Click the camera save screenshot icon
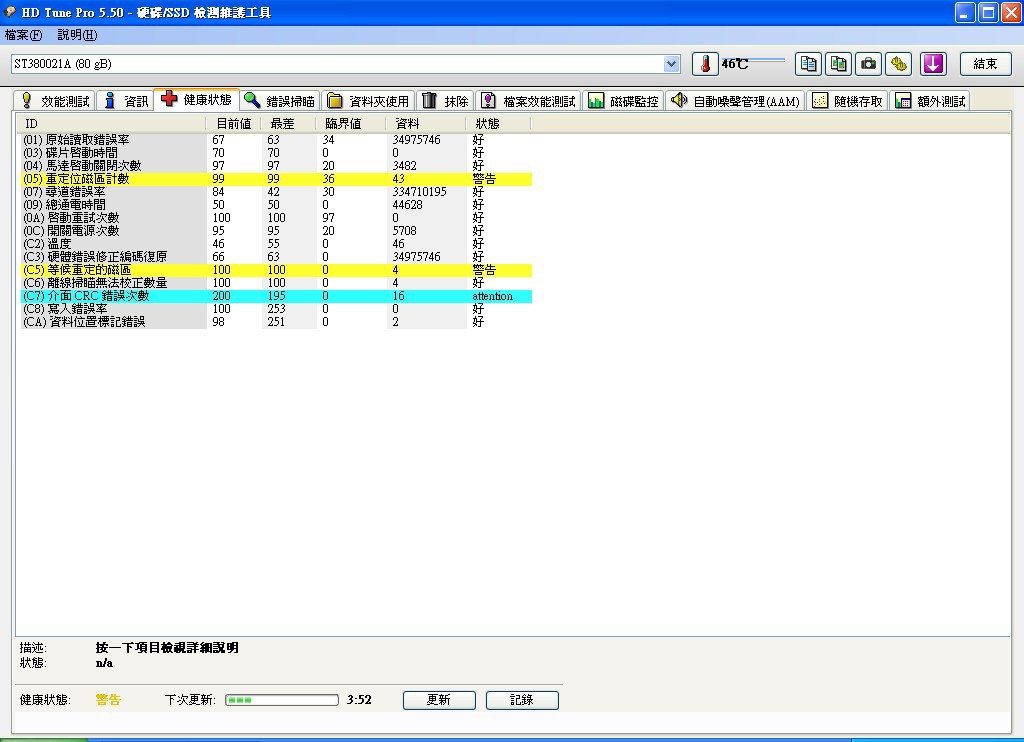The height and width of the screenshot is (742, 1024). pyautogui.click(x=869, y=64)
